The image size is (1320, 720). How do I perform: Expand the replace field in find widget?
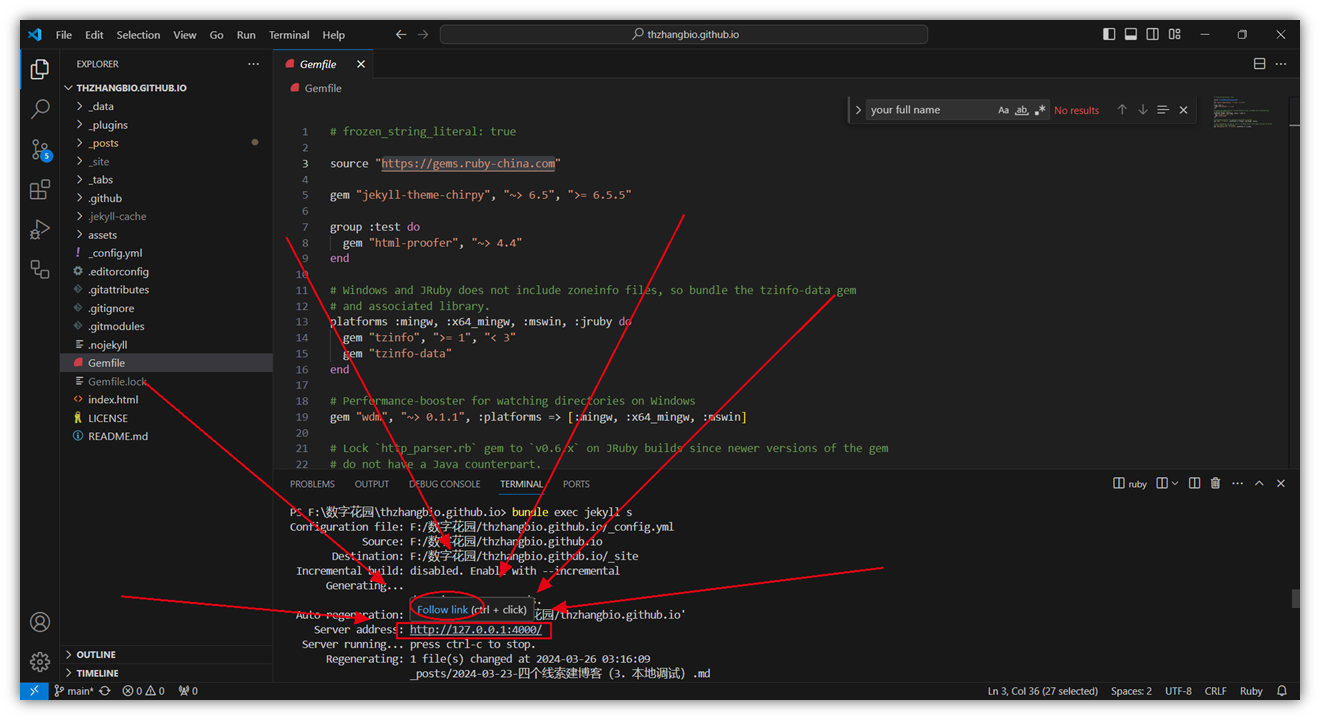coord(858,110)
